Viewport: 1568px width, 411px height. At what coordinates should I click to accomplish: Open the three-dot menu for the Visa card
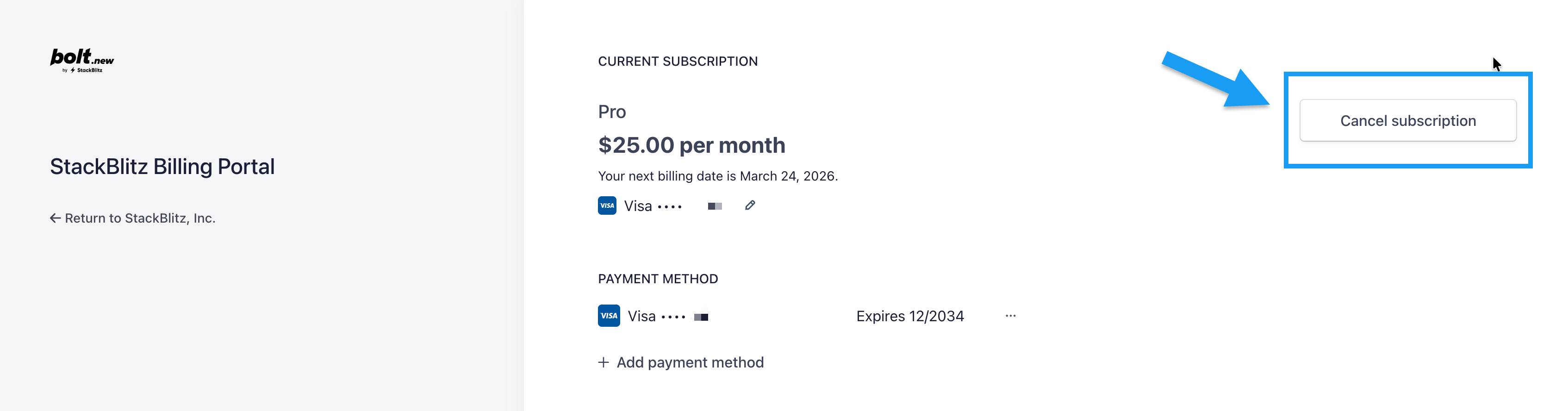pyautogui.click(x=1010, y=316)
